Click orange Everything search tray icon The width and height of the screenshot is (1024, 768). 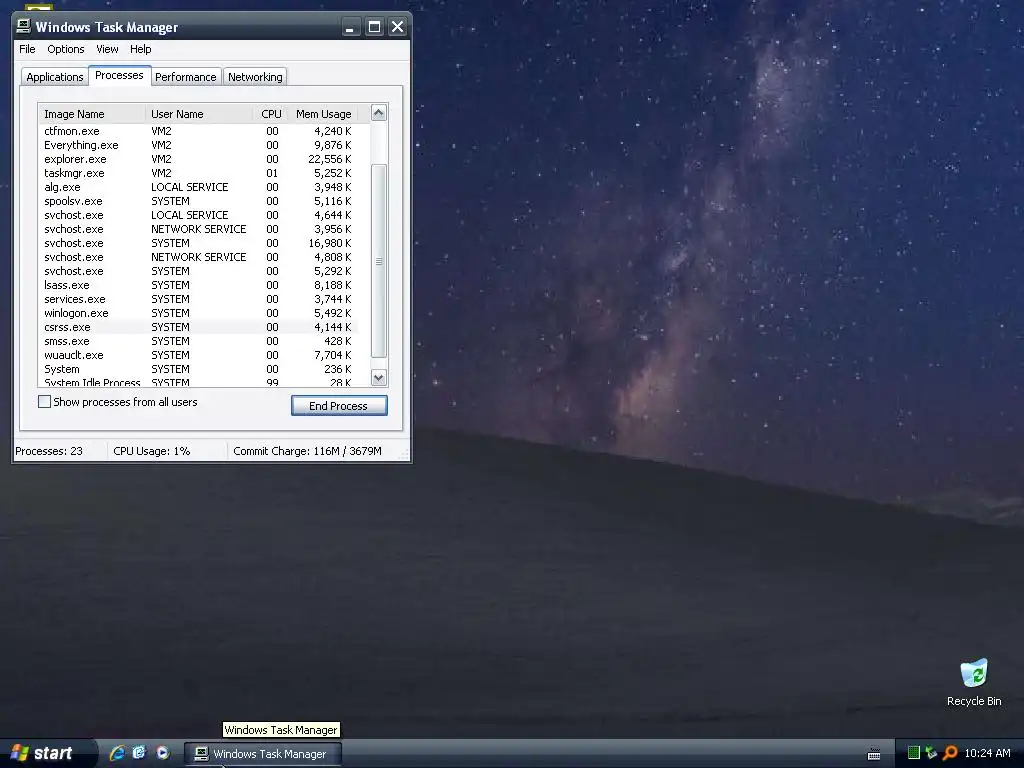[x=950, y=753]
